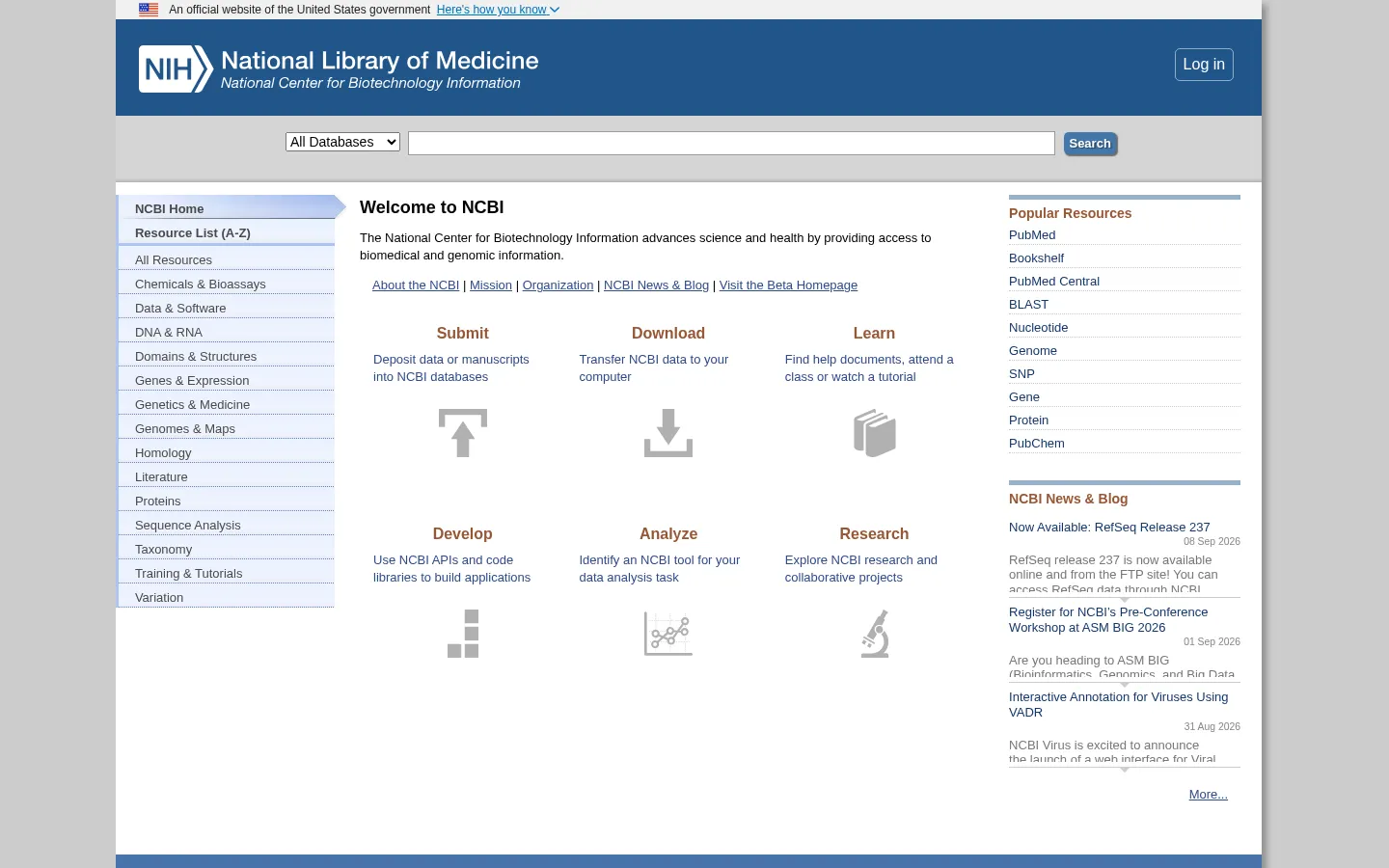Click the search text field
The height and width of the screenshot is (868, 1389).
[731, 144]
